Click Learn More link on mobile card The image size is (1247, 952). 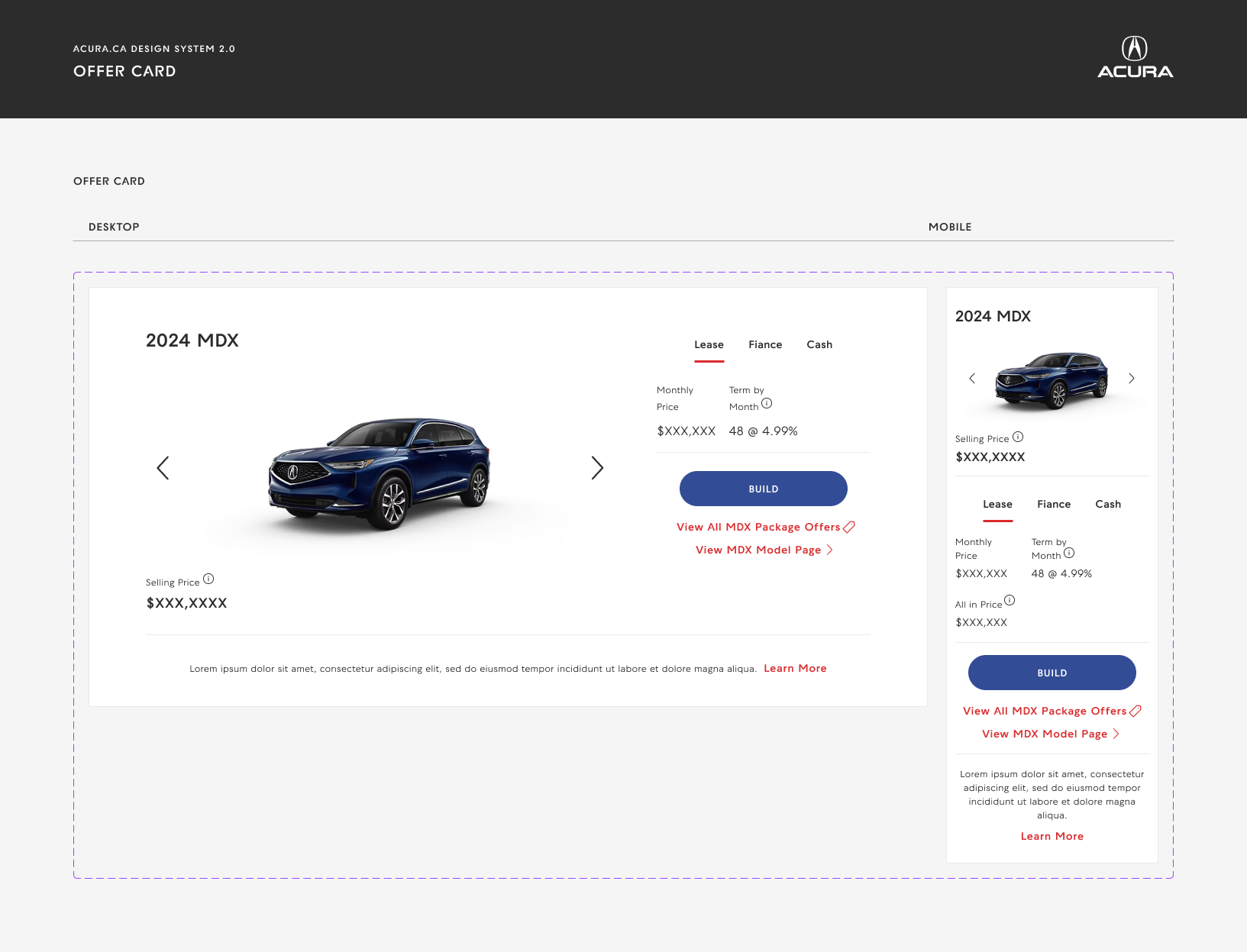click(1052, 837)
